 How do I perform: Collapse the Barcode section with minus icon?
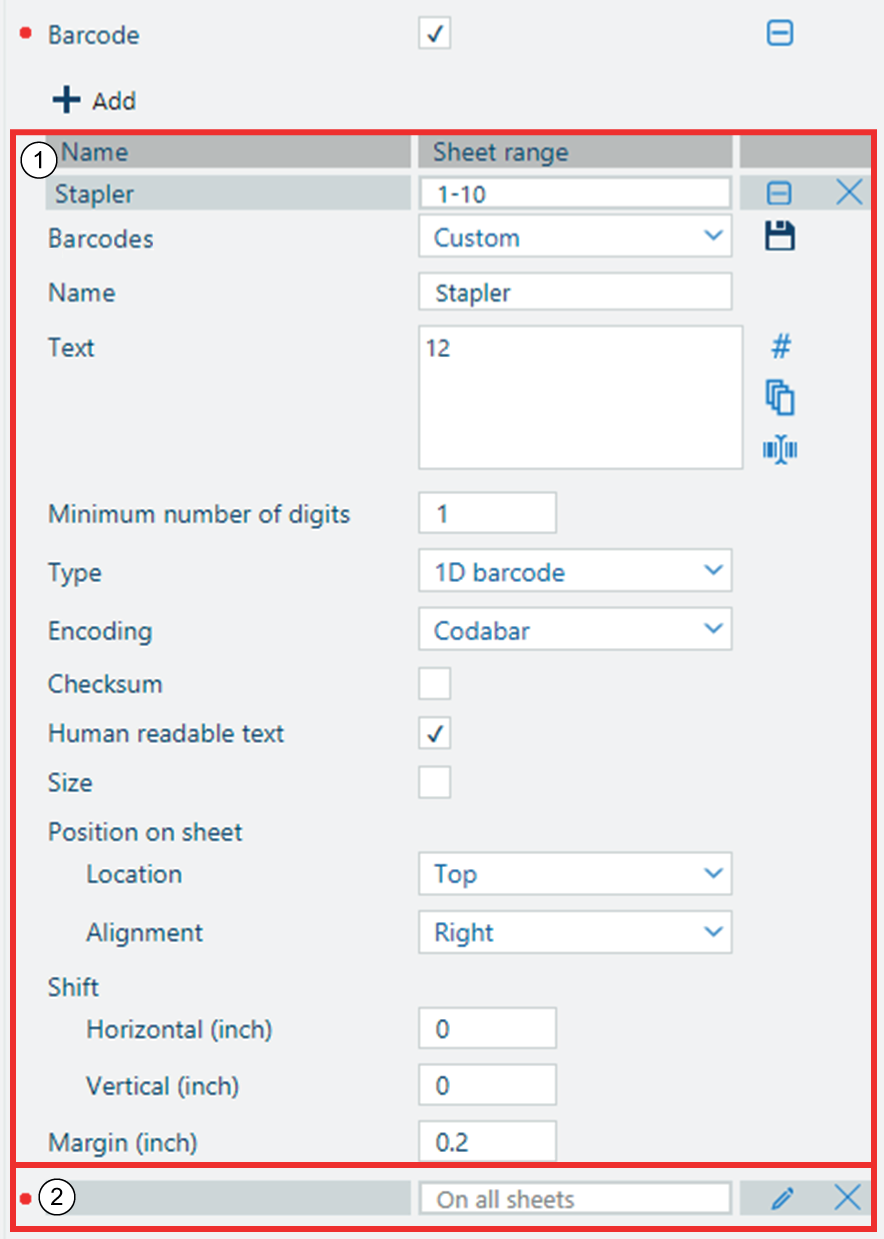pos(780,34)
